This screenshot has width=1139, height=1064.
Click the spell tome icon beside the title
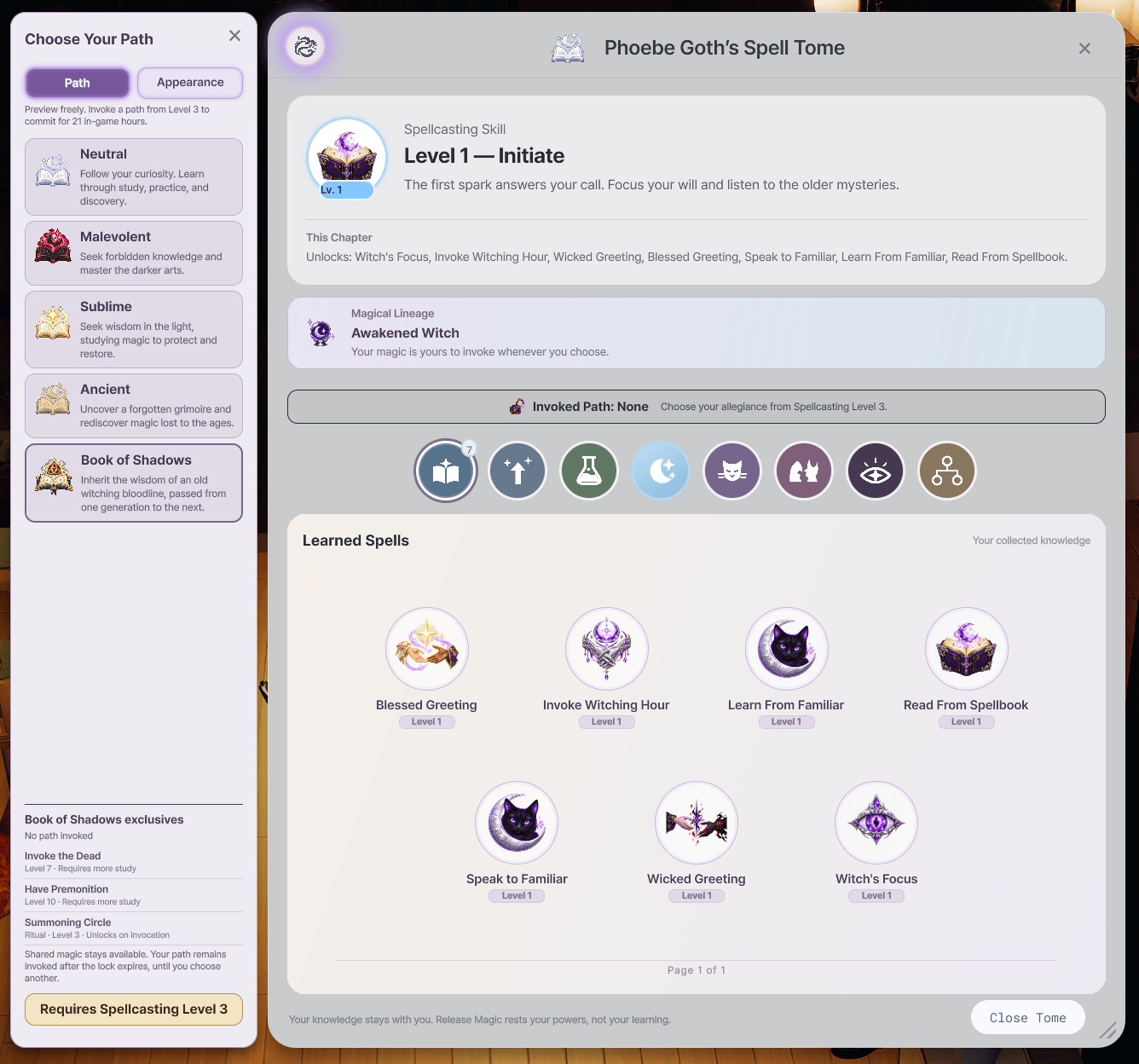click(x=568, y=48)
